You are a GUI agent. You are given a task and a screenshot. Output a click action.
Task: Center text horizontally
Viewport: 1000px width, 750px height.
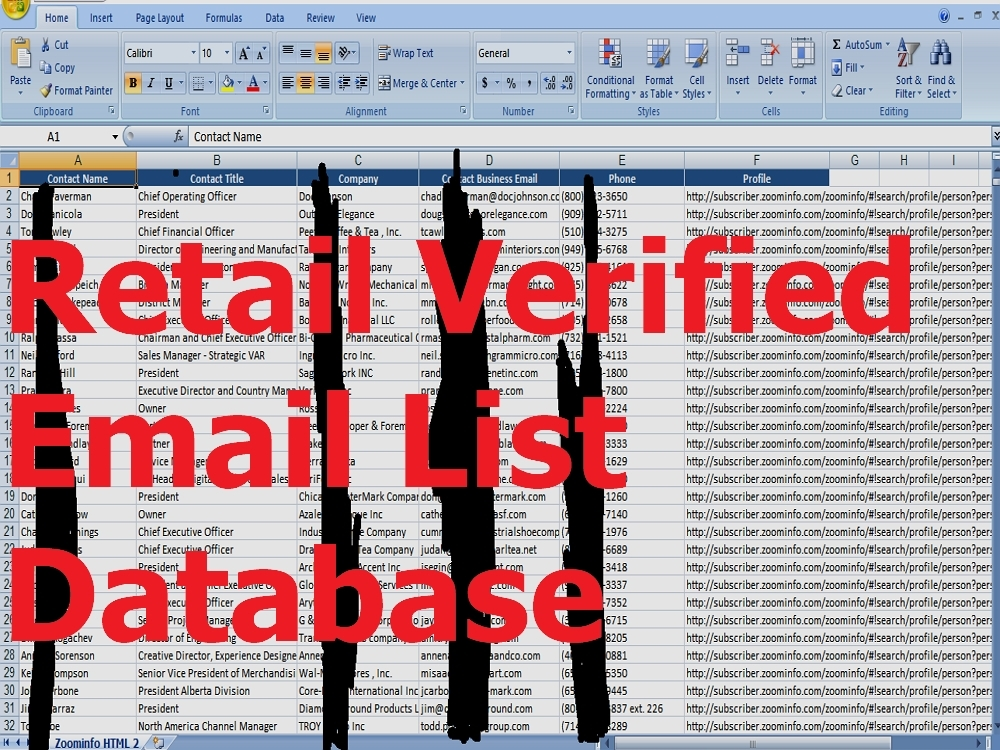[305, 83]
